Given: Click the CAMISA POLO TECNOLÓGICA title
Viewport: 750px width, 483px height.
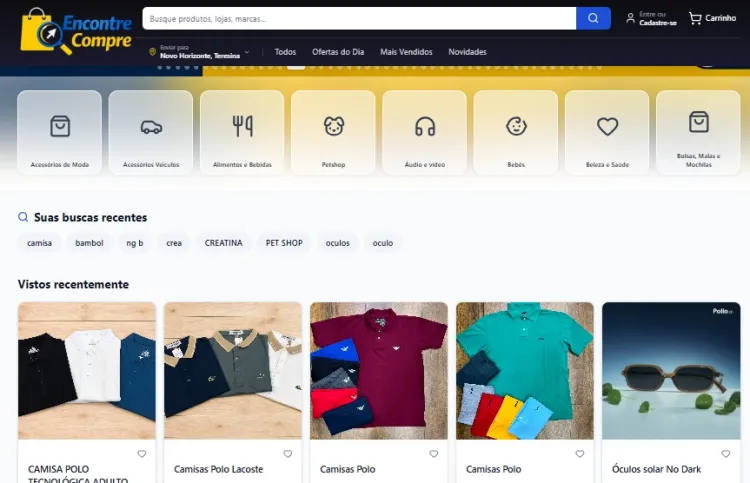Looking at the screenshot, I should coord(78,474).
